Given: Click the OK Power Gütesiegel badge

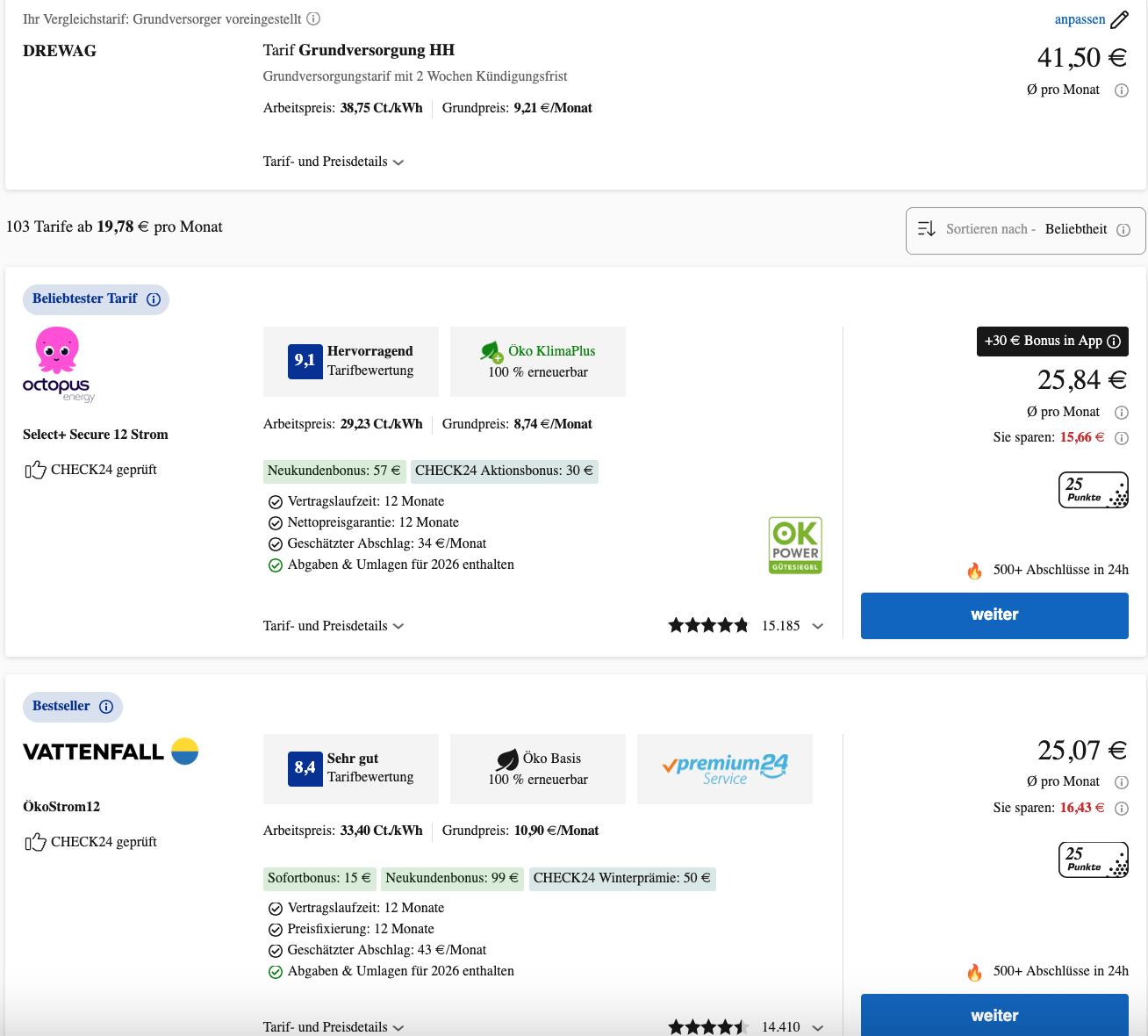Looking at the screenshot, I should [x=795, y=545].
